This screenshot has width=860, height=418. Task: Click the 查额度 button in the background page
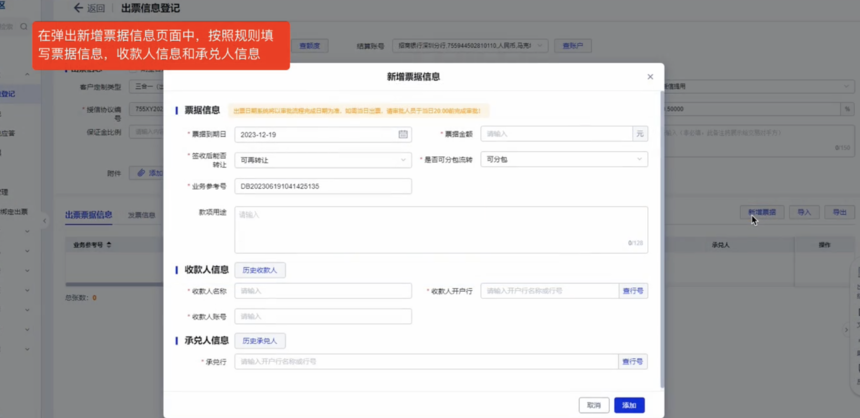tap(309, 46)
